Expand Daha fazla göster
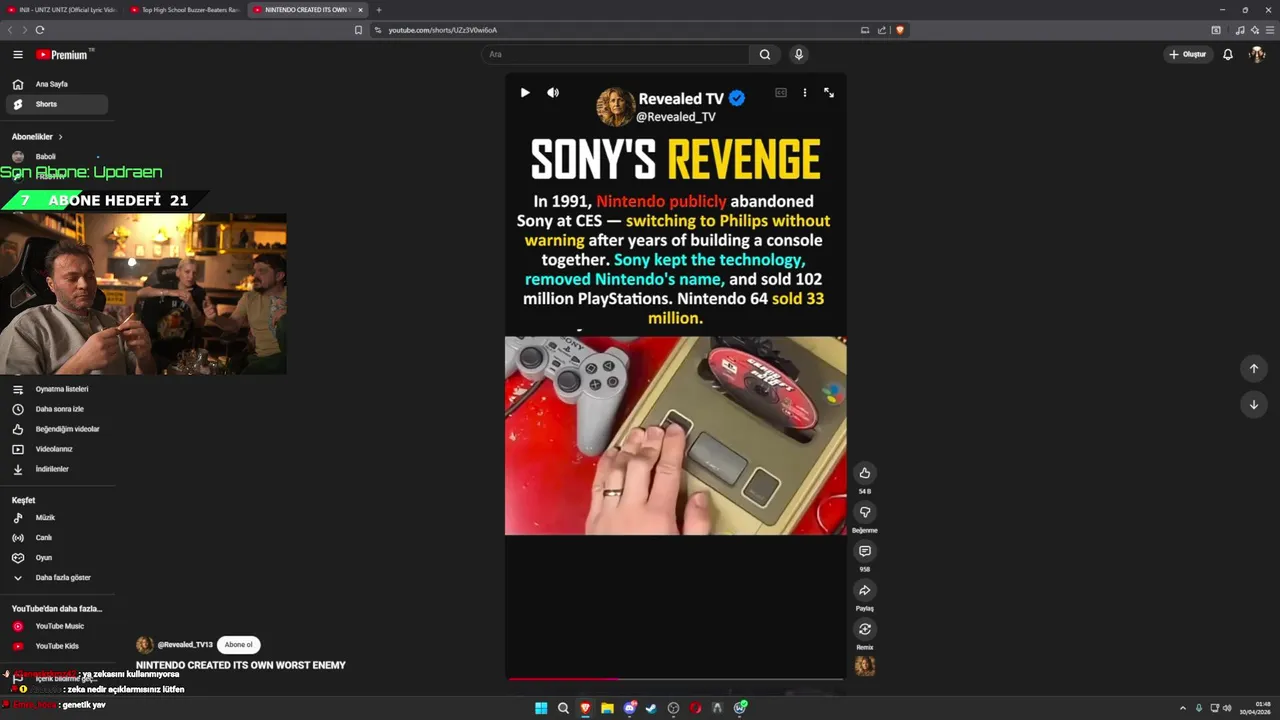This screenshot has height=720, width=1280. pos(58,578)
